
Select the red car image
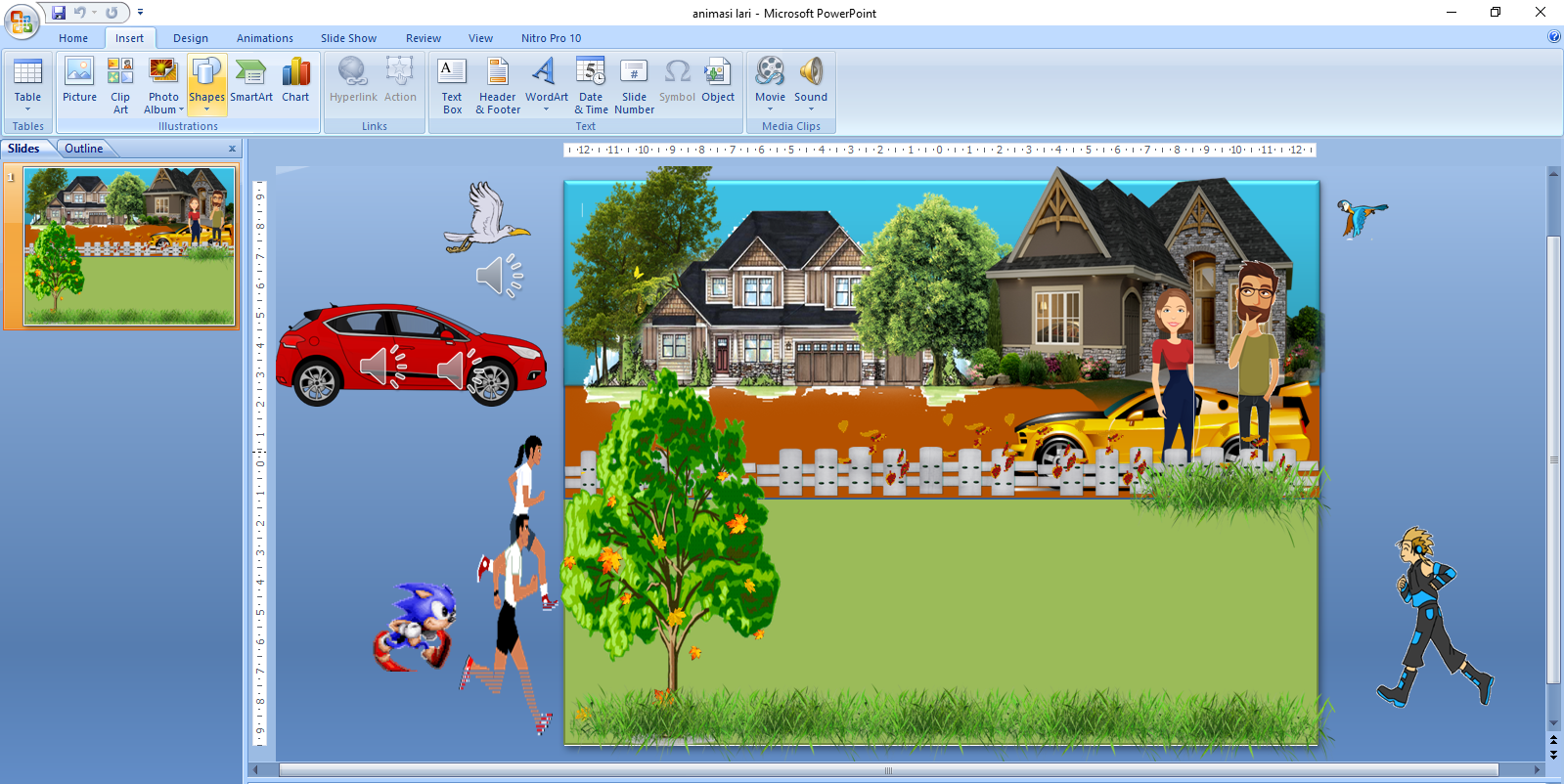411,354
